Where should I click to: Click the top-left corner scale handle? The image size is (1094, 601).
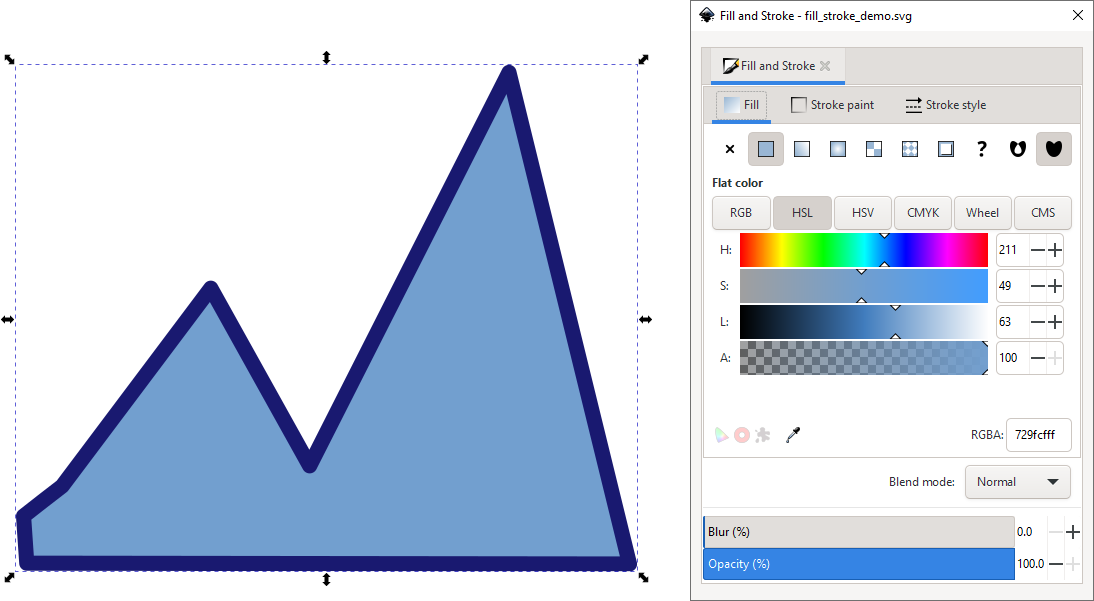click(x=9, y=59)
